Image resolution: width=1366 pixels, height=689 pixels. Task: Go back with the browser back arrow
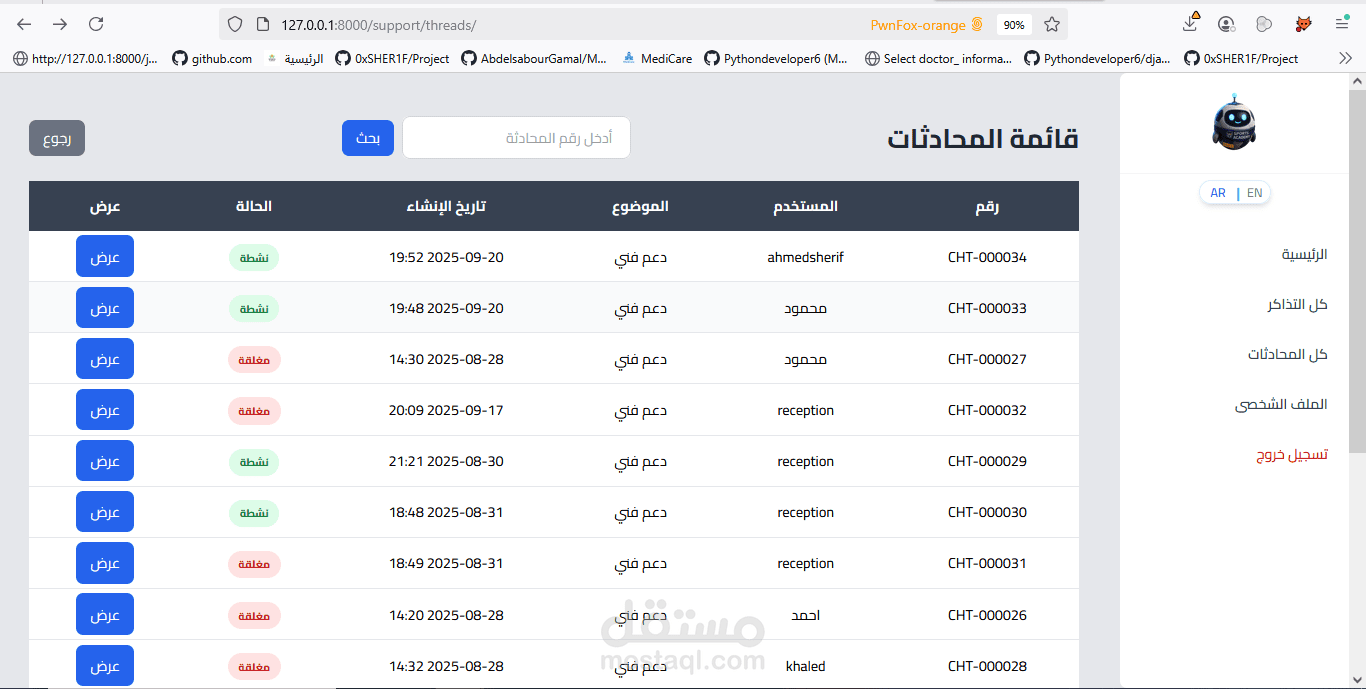(24, 24)
